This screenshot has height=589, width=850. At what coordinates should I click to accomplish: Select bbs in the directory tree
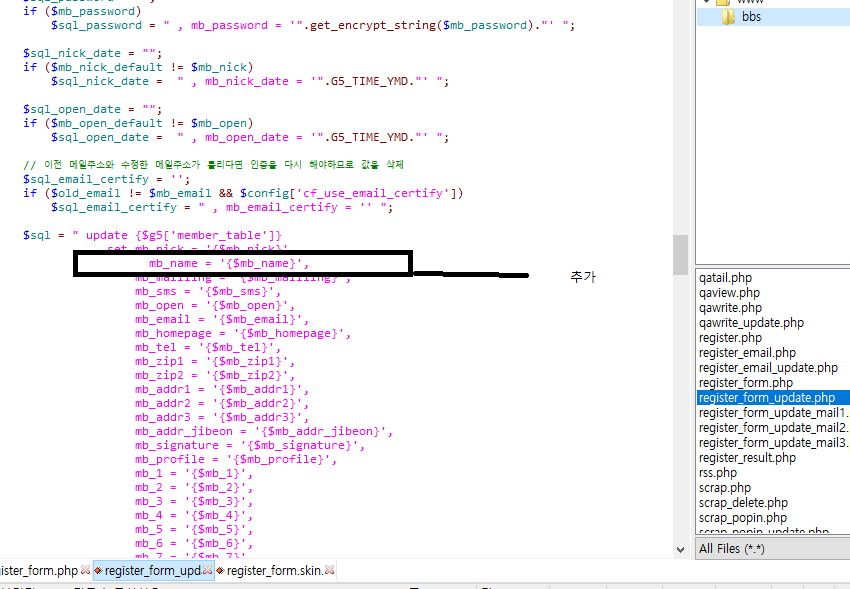point(751,17)
